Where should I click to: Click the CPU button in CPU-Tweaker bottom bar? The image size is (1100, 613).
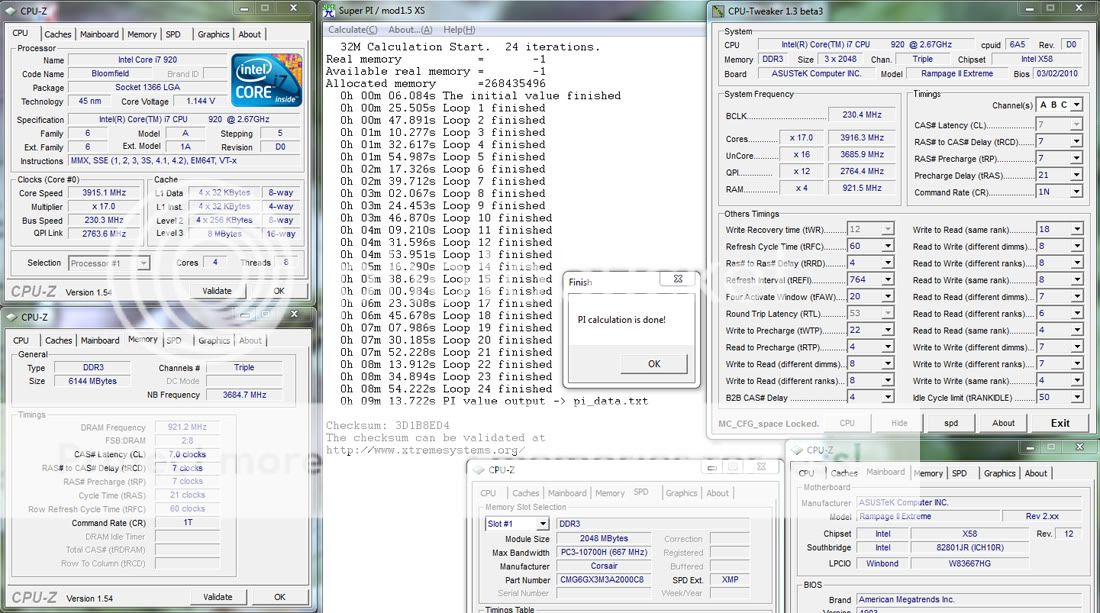click(x=847, y=423)
